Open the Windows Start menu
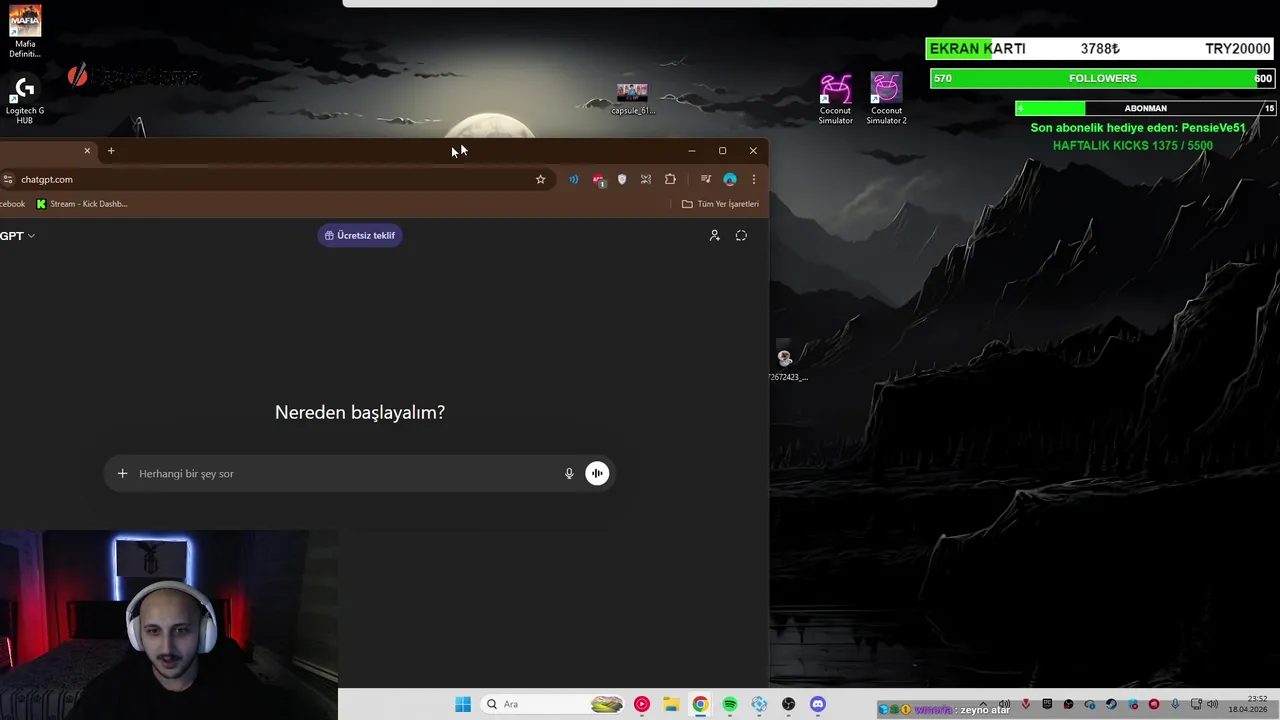Screen dimensions: 1280x720 pyautogui.click(x=463, y=705)
